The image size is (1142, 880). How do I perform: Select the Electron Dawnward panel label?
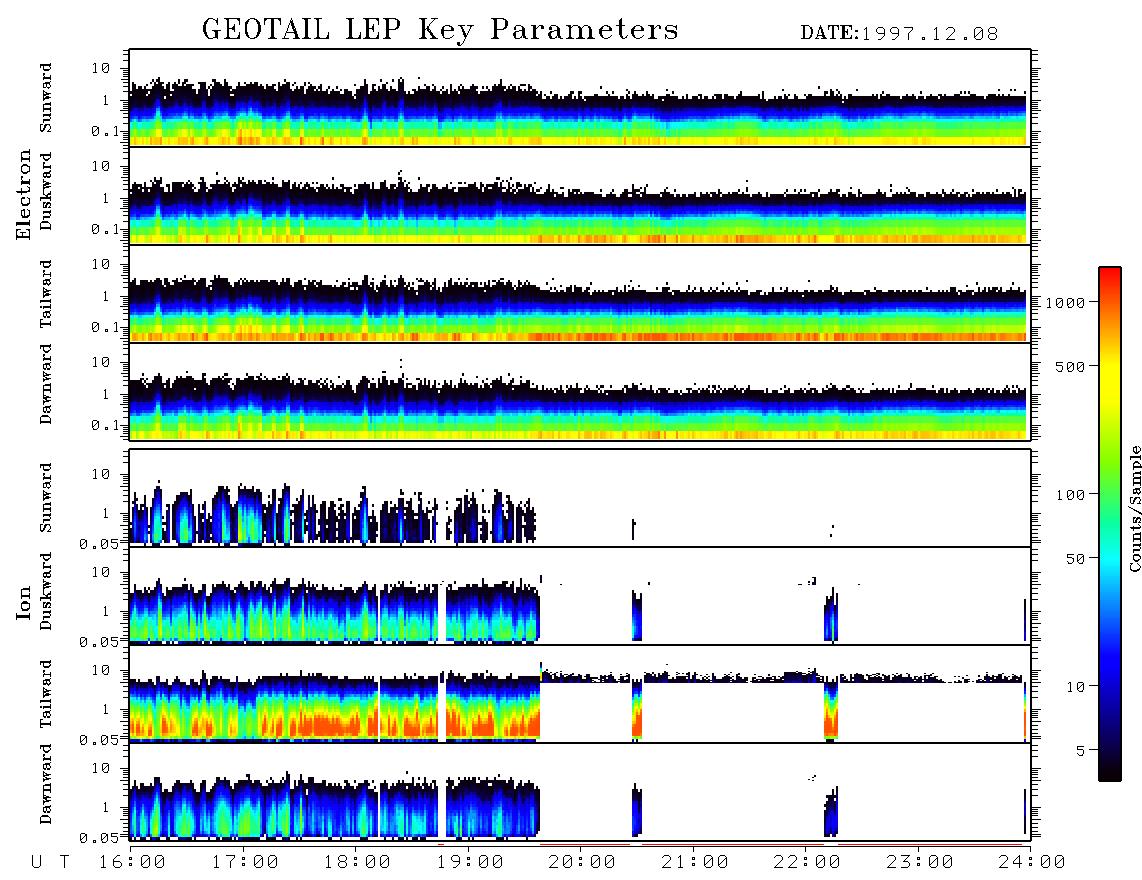(46, 385)
